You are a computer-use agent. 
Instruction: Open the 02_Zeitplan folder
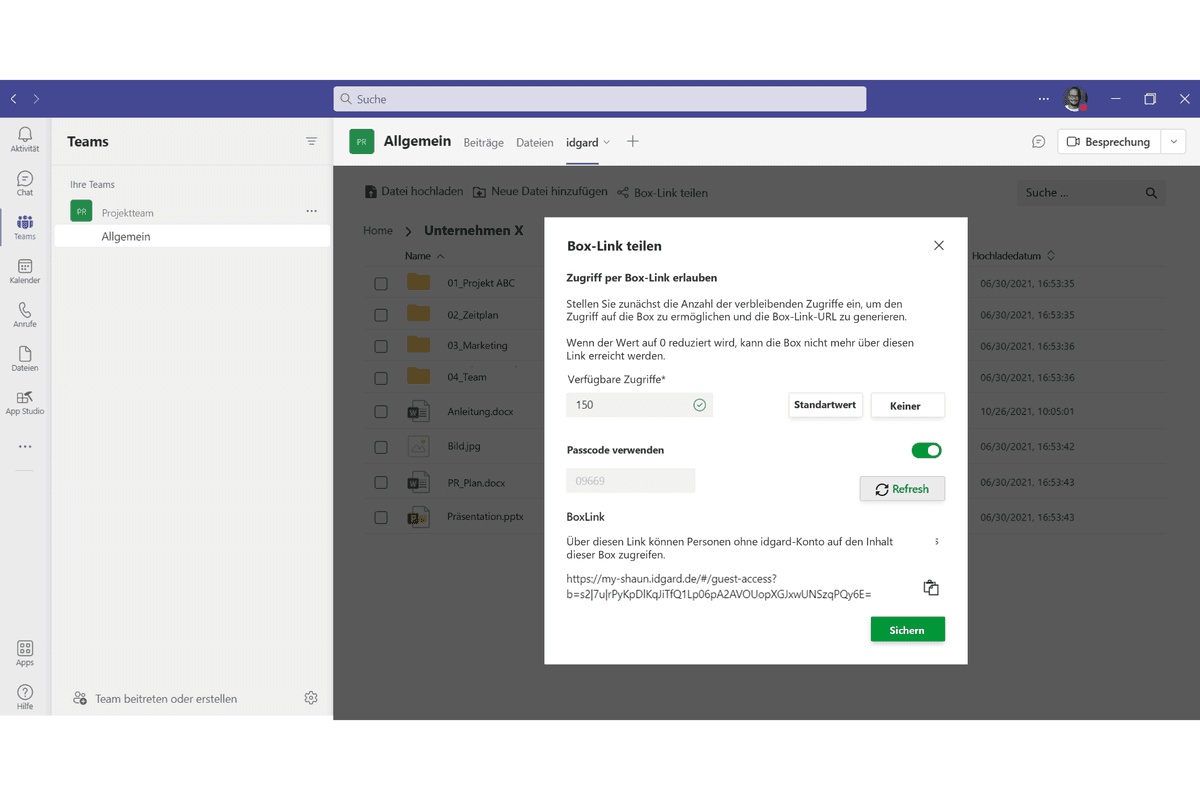click(x=473, y=315)
